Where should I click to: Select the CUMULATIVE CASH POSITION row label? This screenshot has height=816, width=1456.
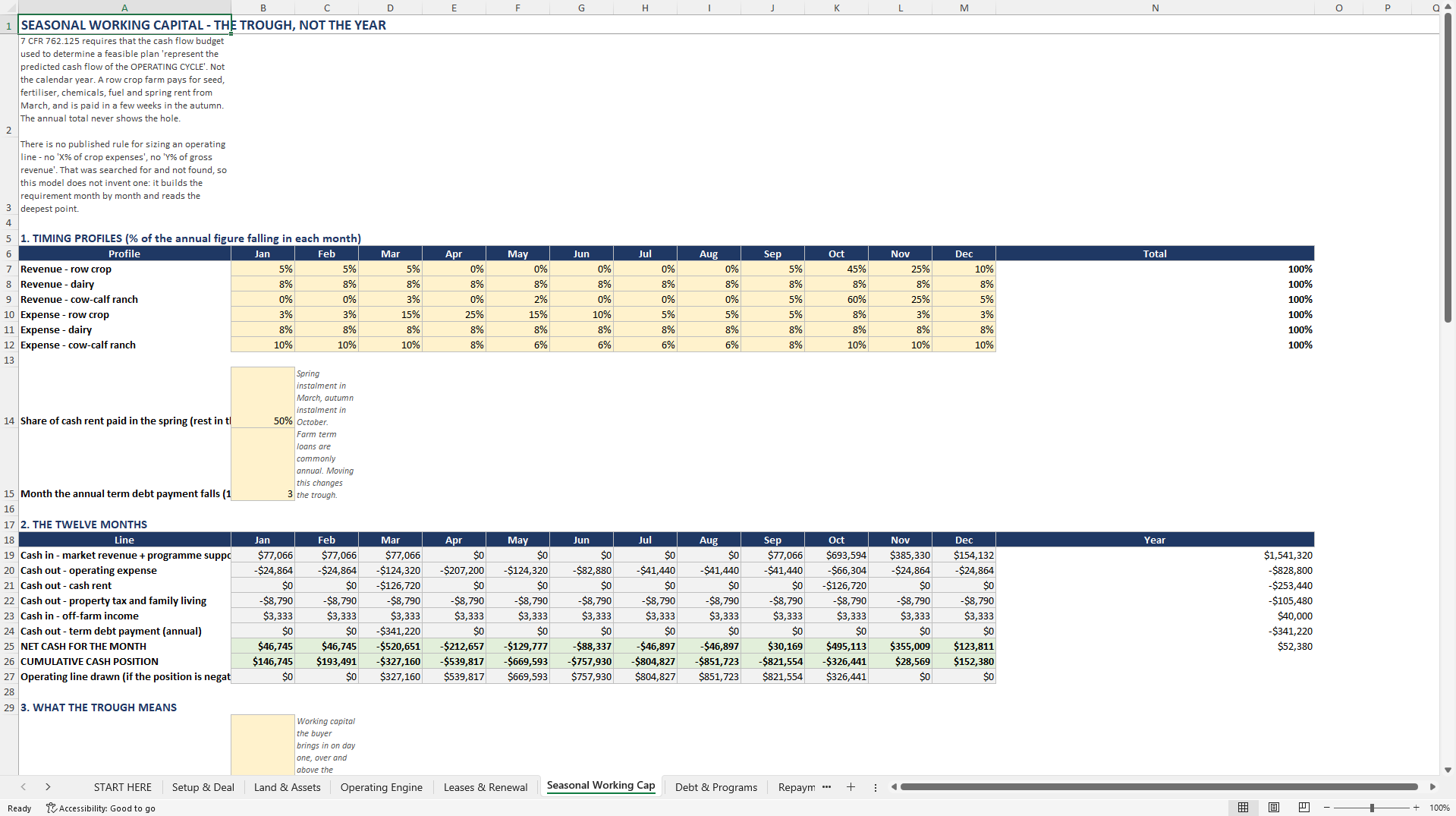pos(124,661)
